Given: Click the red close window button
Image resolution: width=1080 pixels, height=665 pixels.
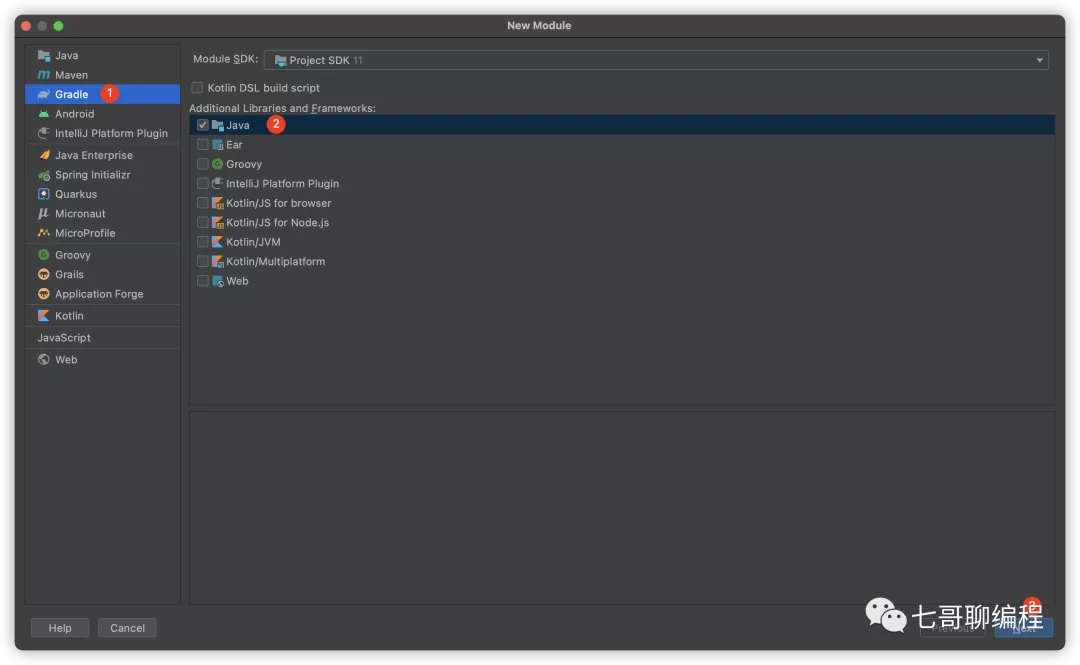Looking at the screenshot, I should click(x=26, y=25).
